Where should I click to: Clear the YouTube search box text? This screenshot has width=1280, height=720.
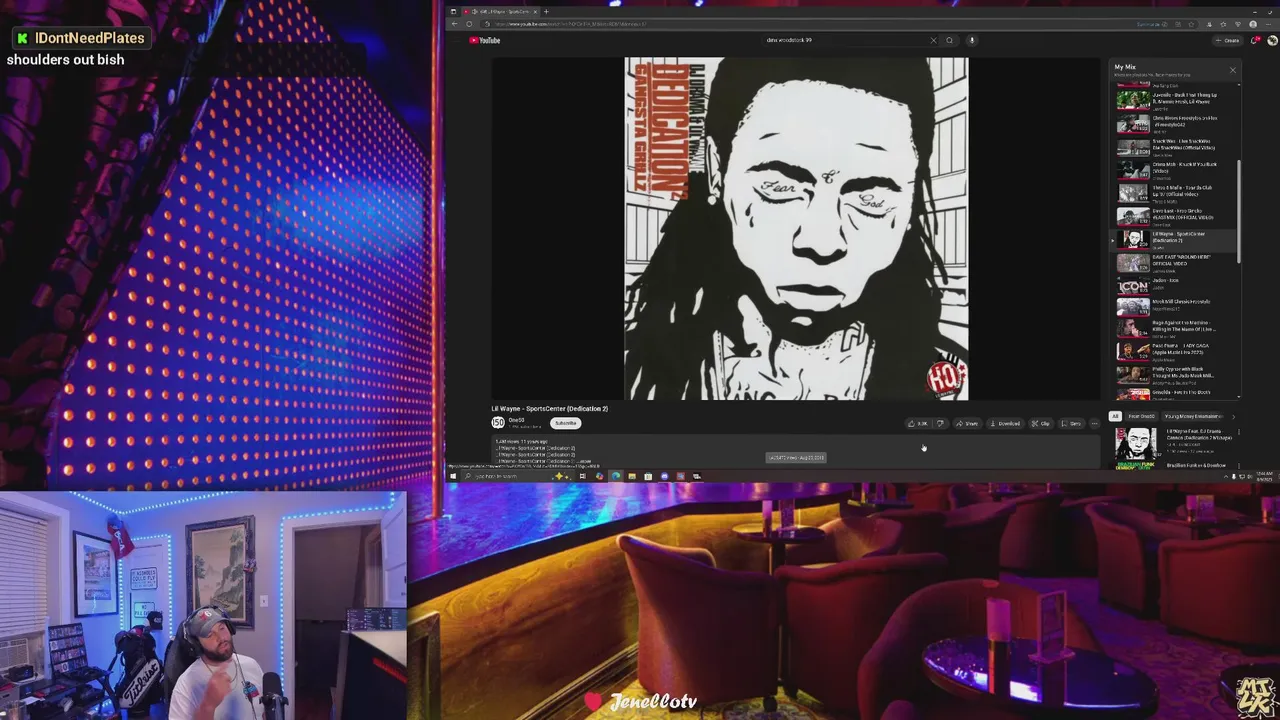pyautogui.click(x=934, y=41)
